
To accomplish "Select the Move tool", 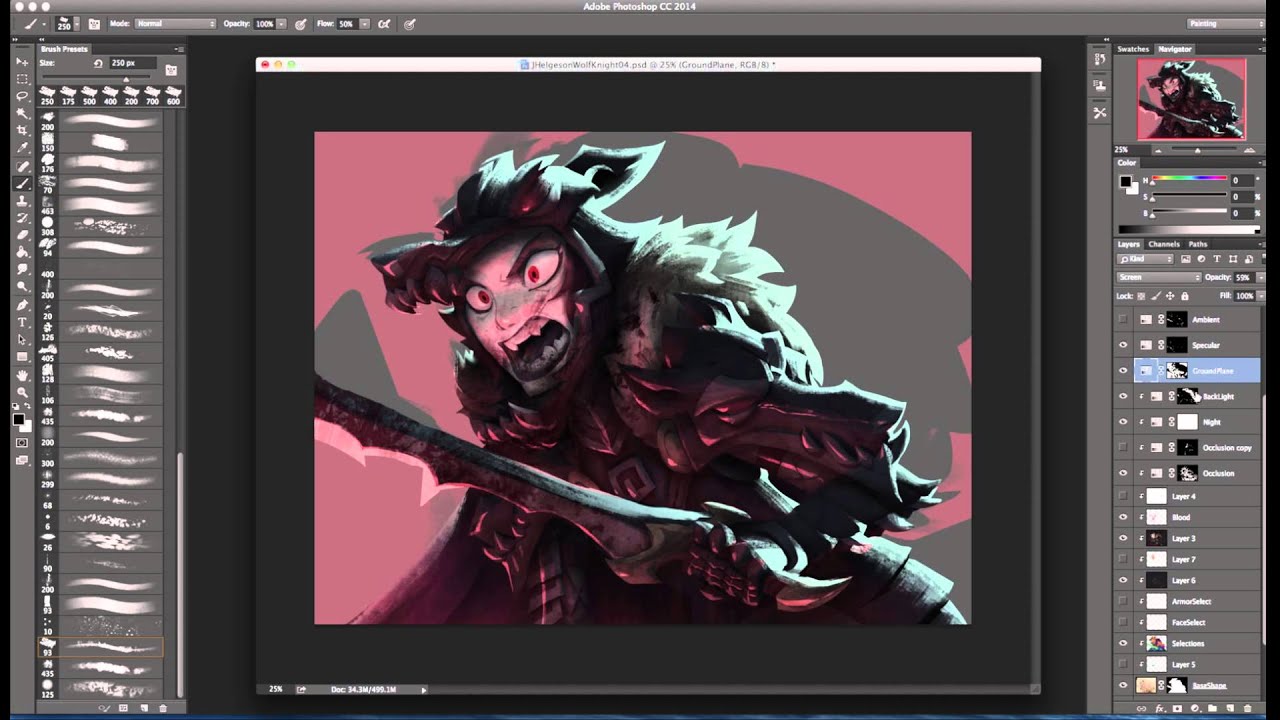I will point(22,61).
